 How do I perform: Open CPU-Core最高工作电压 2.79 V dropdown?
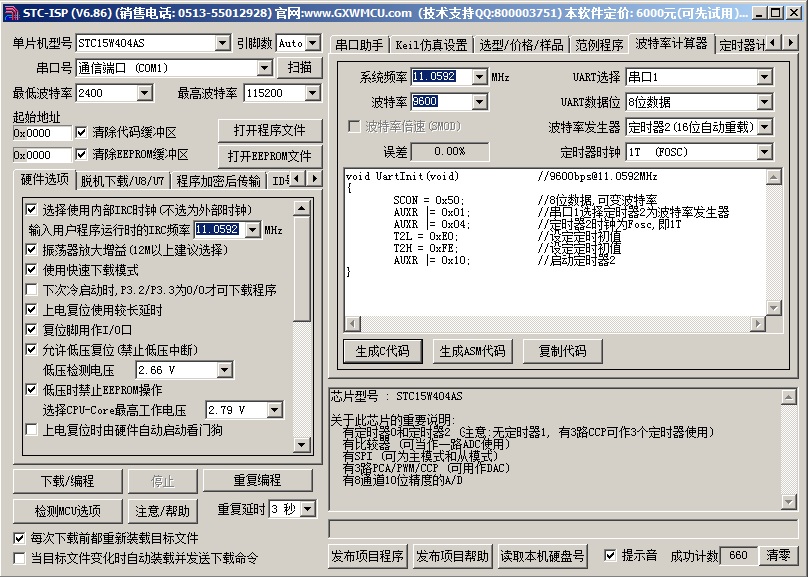(275, 410)
